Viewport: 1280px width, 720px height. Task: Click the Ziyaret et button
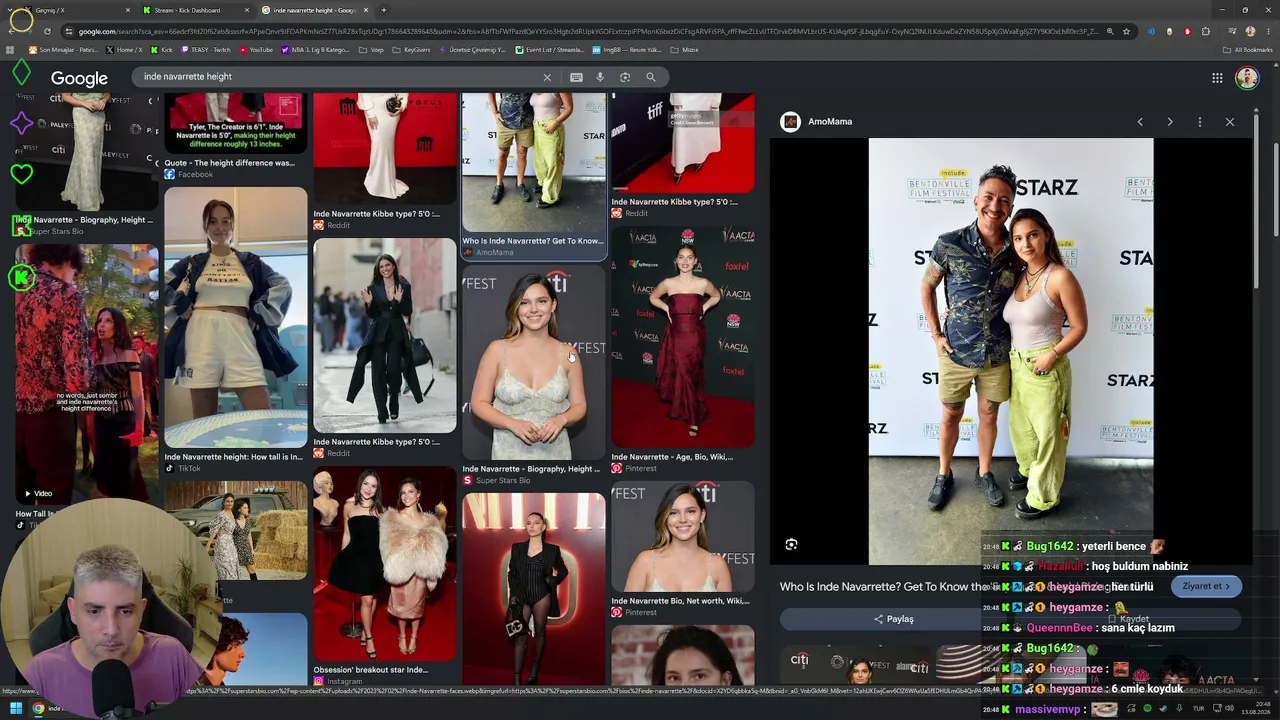1207,586
